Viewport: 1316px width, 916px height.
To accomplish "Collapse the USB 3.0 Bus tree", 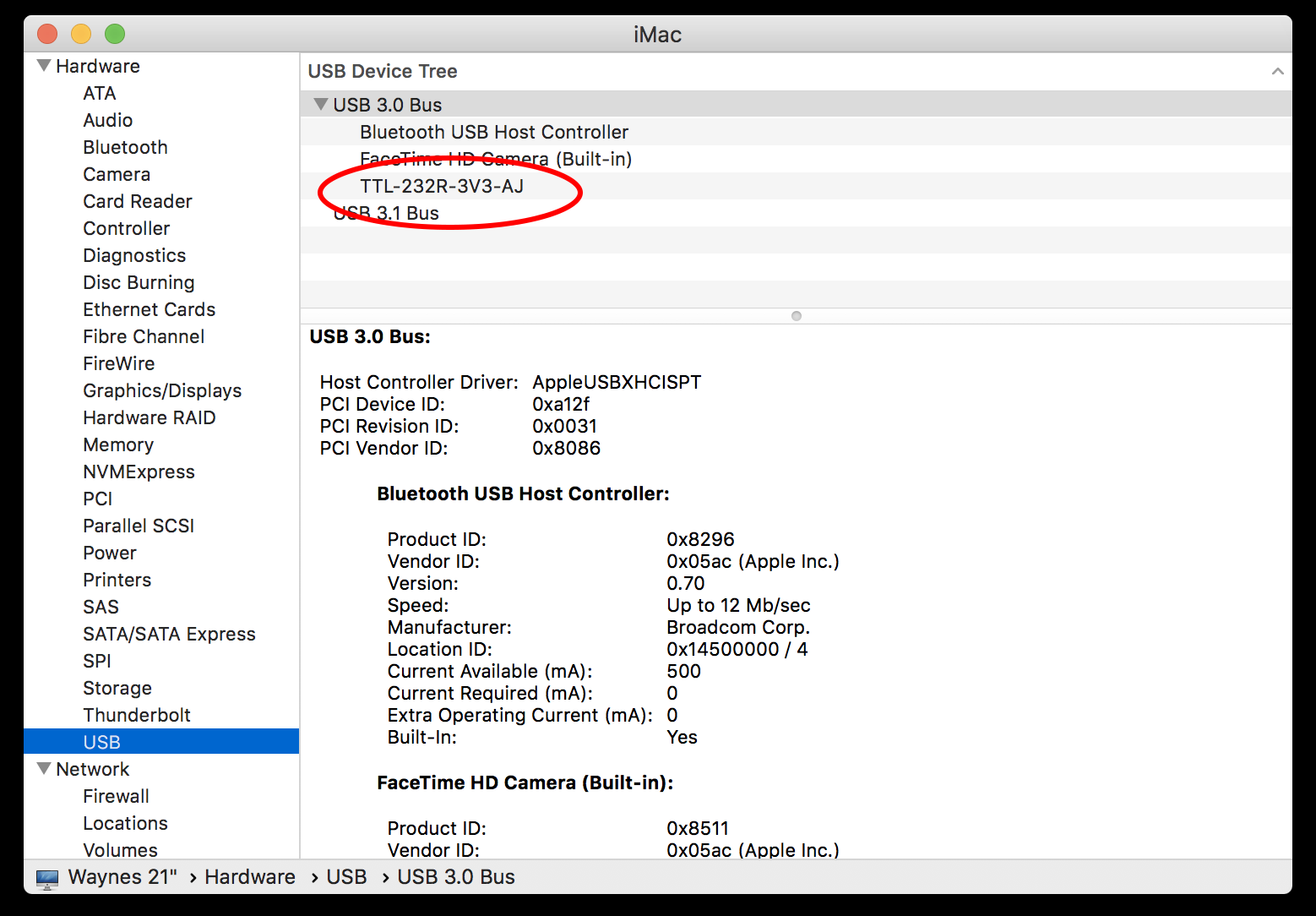I will (320, 104).
